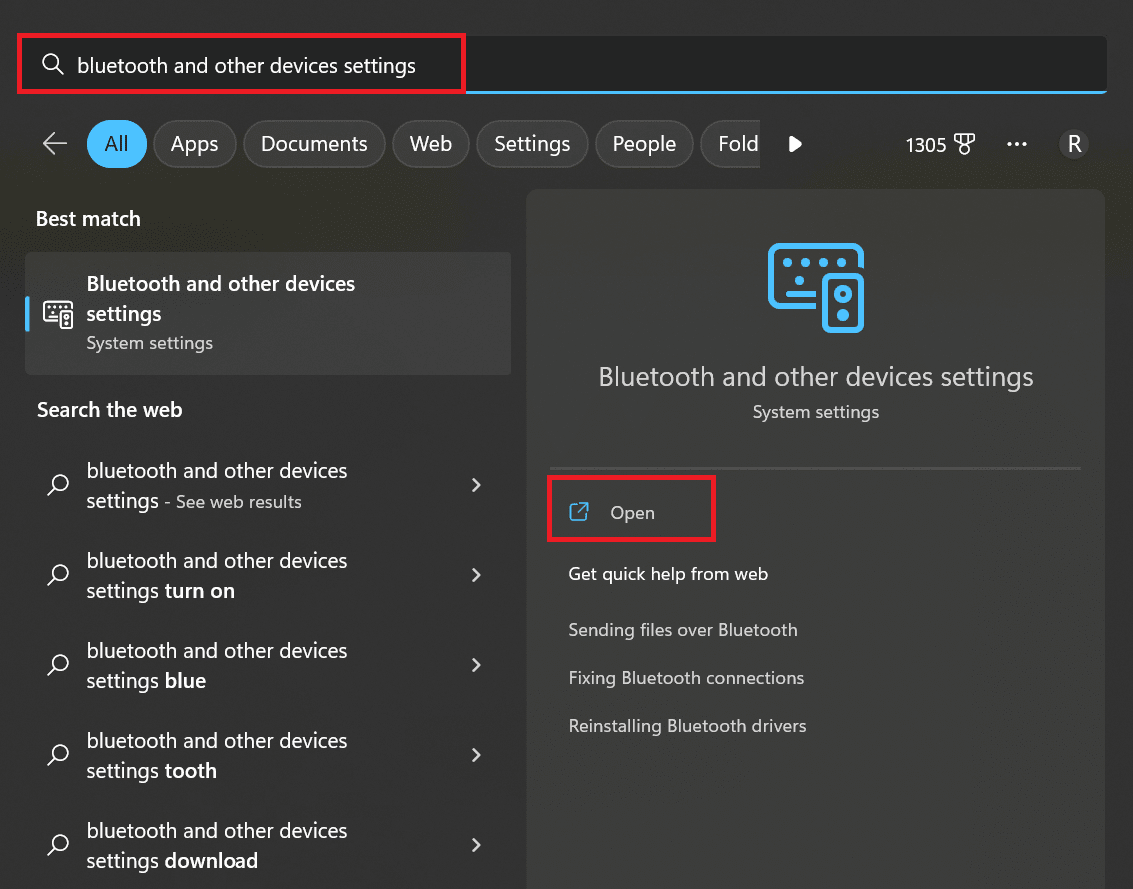1133x889 pixels.
Task: Expand the 'bluetooth and other devices settings download' suggestion
Action: pyautogui.click(x=476, y=845)
